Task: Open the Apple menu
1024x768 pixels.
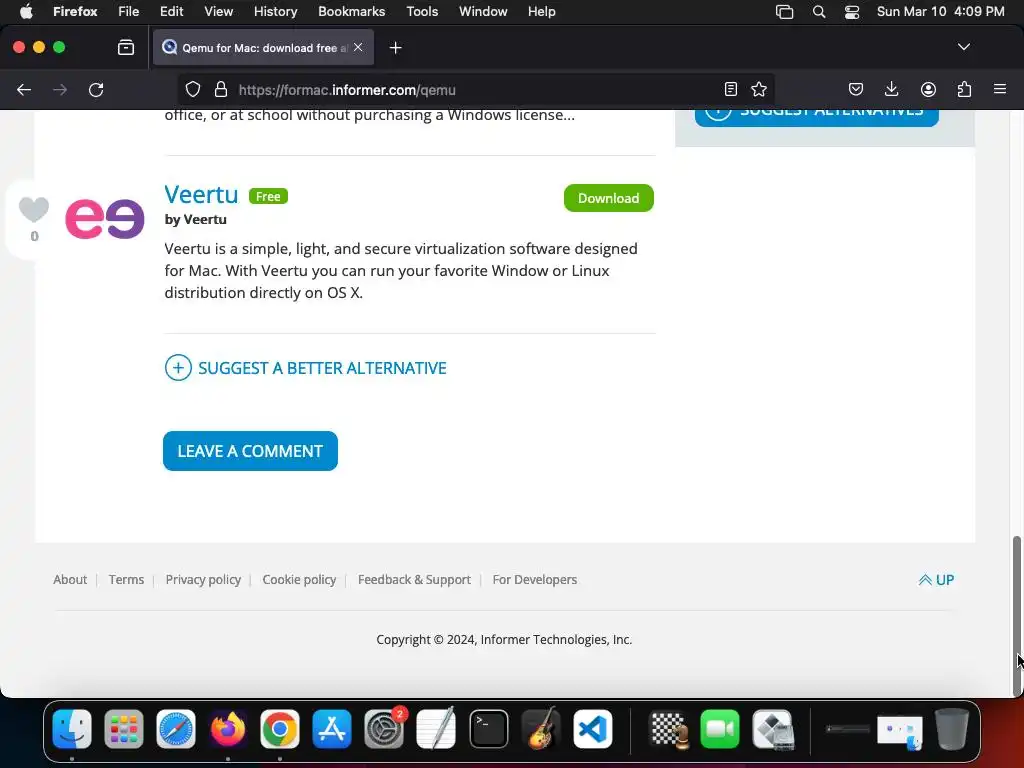Action: (x=25, y=11)
